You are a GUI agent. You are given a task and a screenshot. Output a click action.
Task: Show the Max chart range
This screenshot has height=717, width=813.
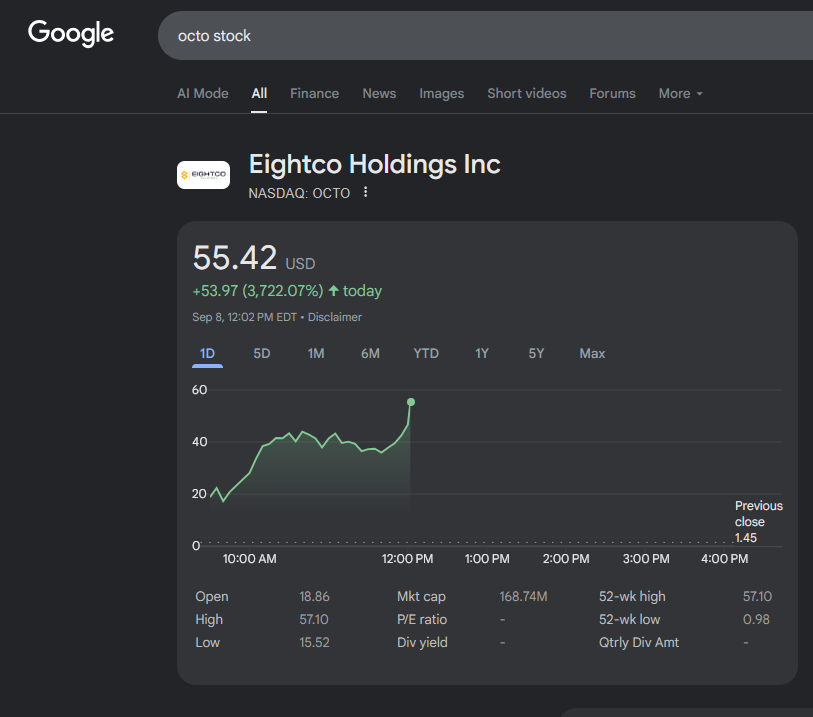pos(592,354)
